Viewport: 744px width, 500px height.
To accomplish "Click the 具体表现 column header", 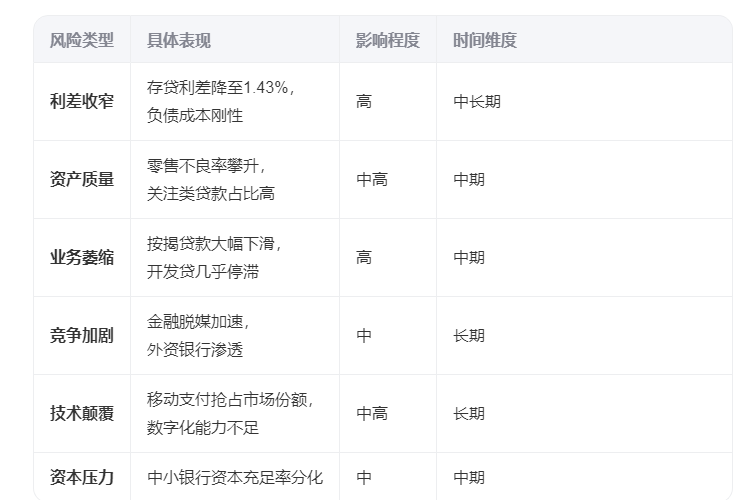I will tap(179, 40).
